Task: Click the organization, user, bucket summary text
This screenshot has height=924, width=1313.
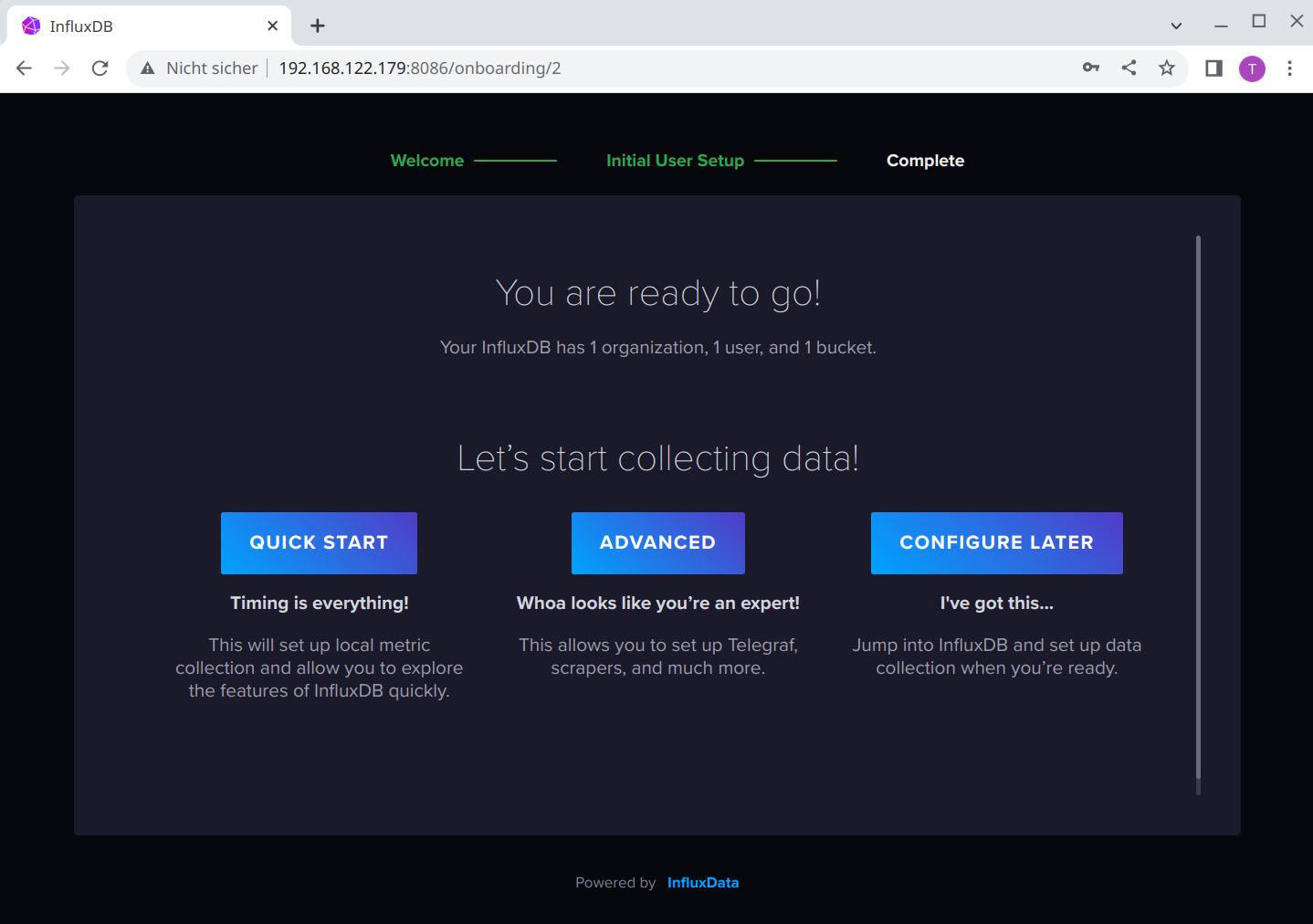Action: [658, 348]
